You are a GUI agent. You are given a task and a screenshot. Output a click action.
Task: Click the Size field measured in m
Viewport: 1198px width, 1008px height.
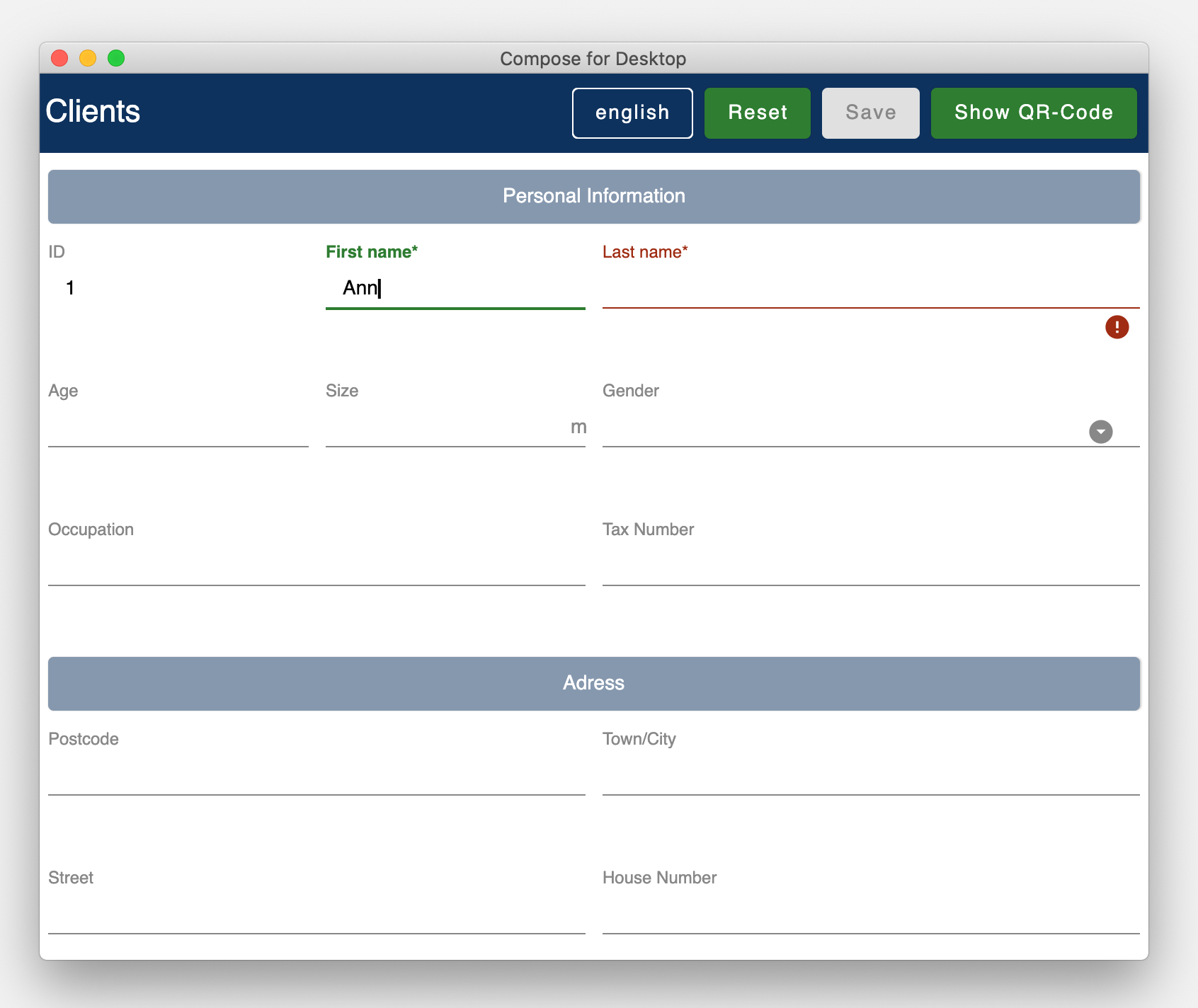point(455,428)
